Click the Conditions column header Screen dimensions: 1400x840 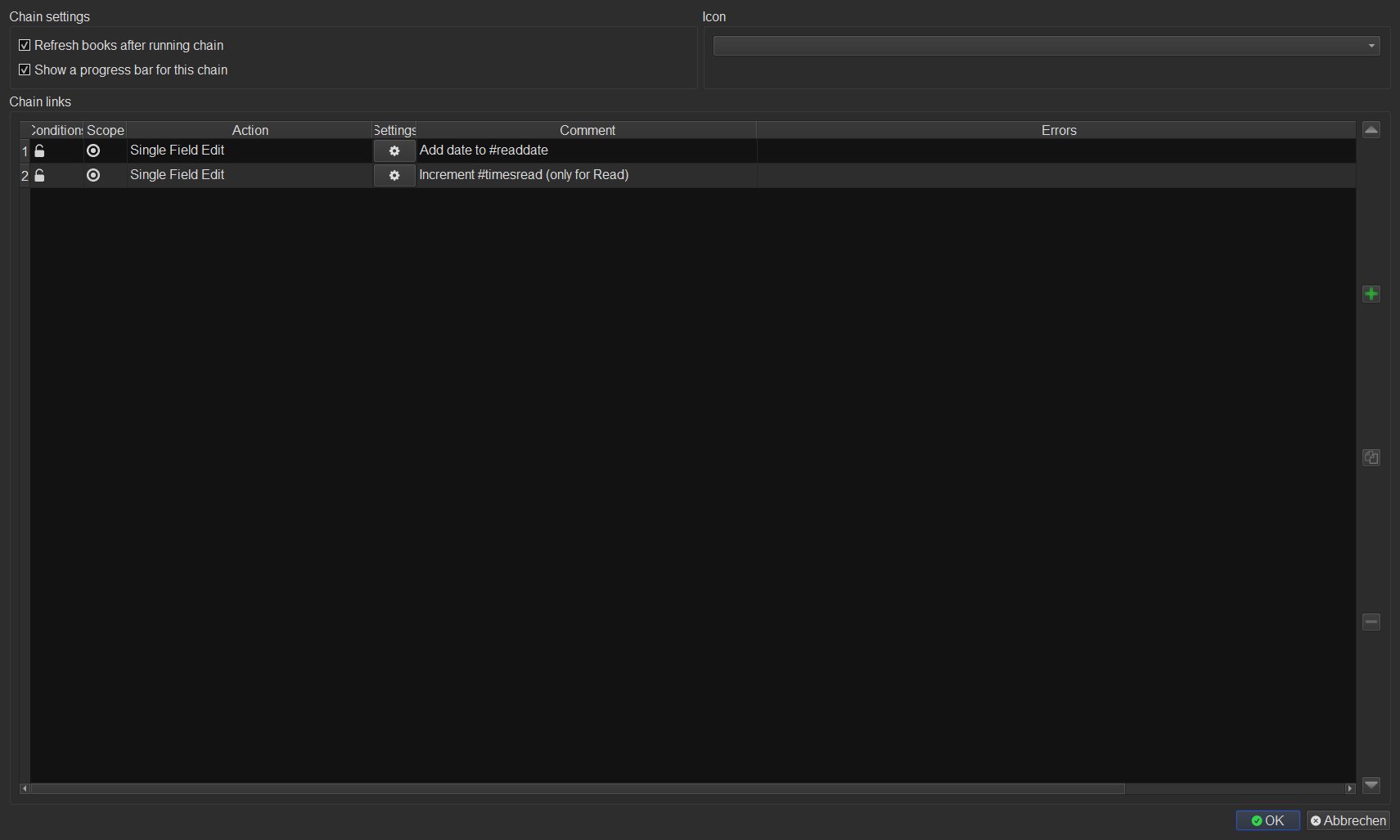click(56, 130)
